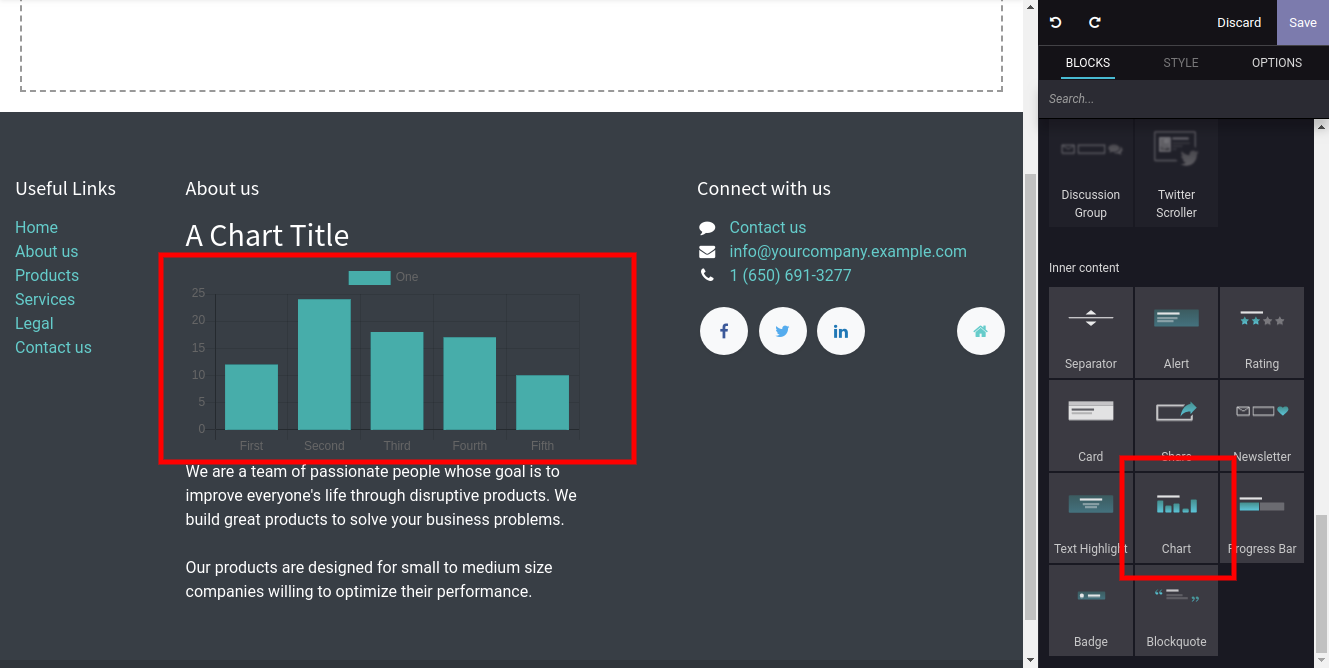Viewport: 1329px width, 668px height.
Task: Open the Products footer link
Action: point(47,275)
